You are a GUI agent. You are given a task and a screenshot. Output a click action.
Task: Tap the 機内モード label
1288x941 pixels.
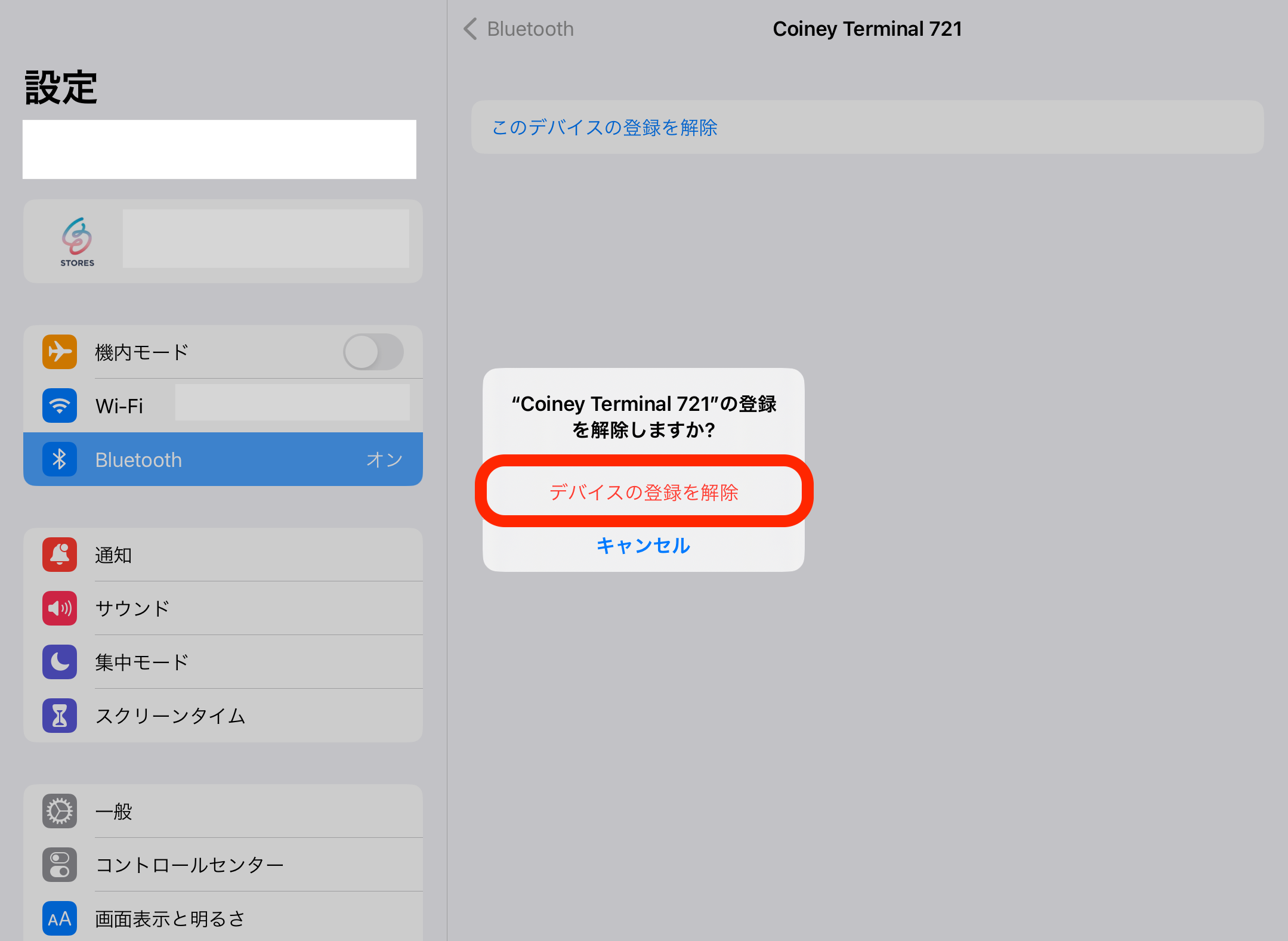(x=142, y=352)
